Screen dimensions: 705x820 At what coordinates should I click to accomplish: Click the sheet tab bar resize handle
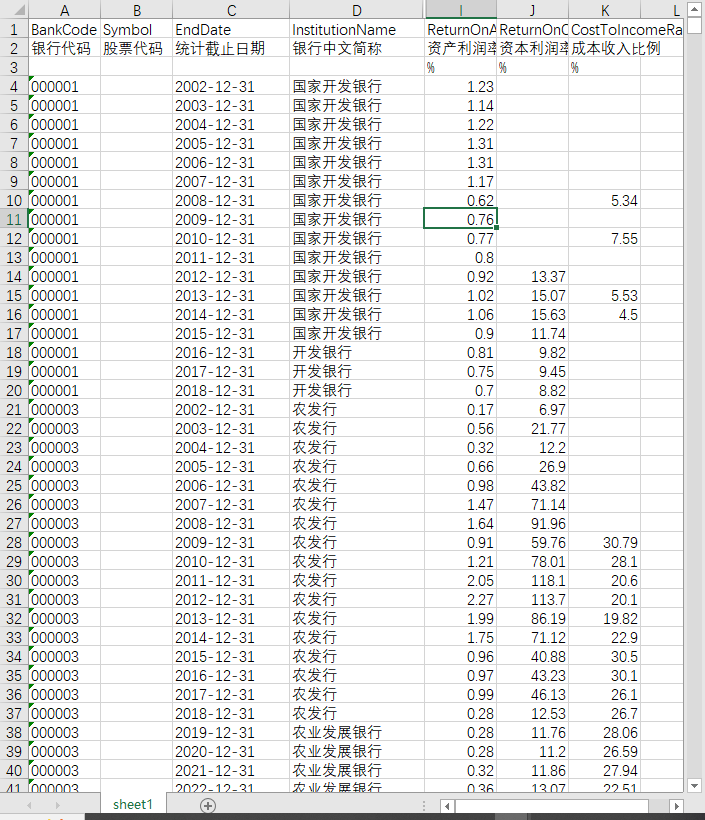tap(424, 806)
